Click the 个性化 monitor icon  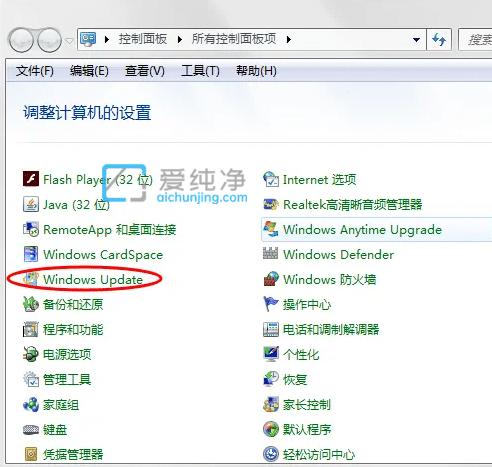coord(271,354)
